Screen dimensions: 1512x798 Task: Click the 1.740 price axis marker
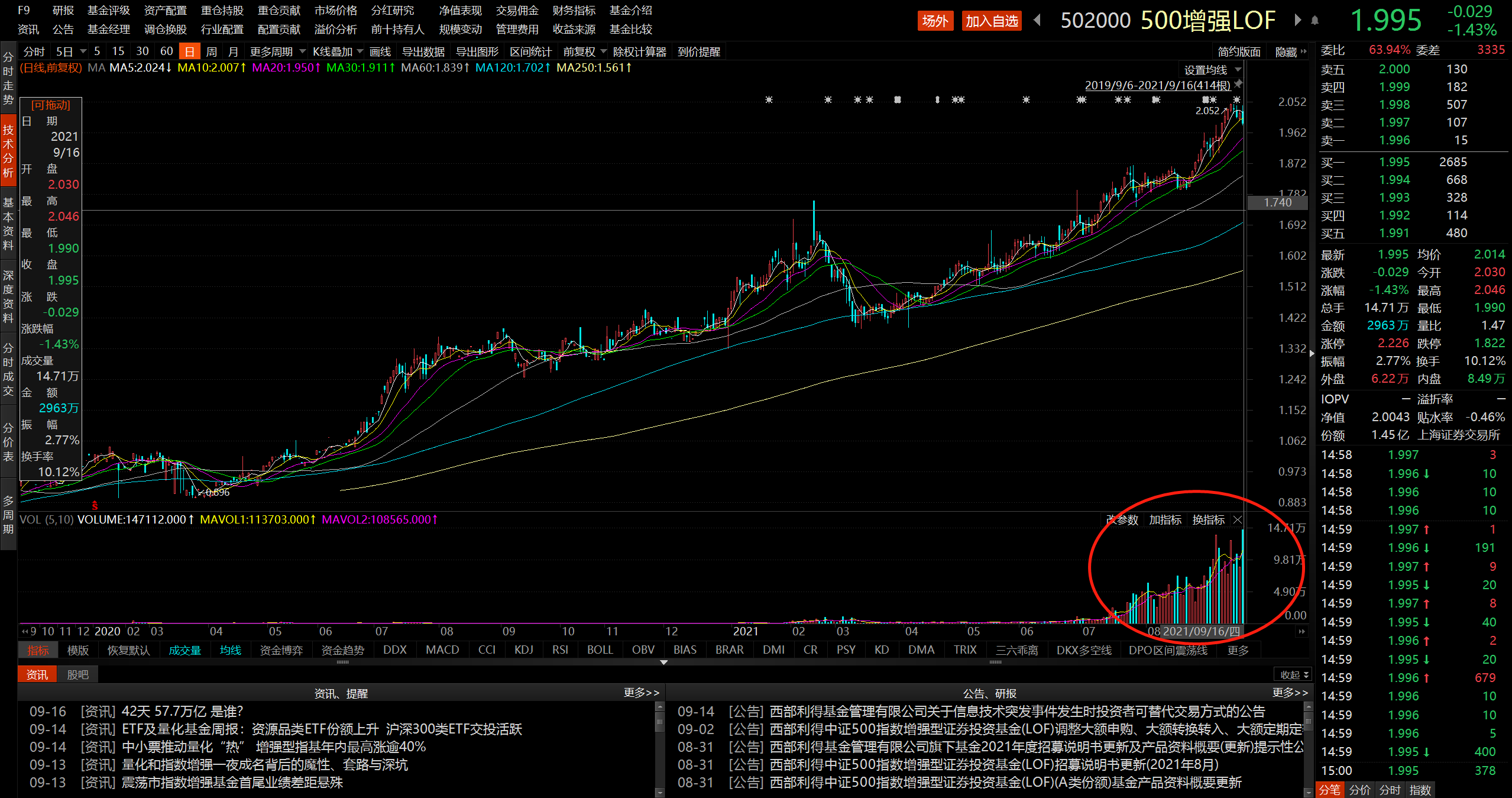click(x=1277, y=202)
